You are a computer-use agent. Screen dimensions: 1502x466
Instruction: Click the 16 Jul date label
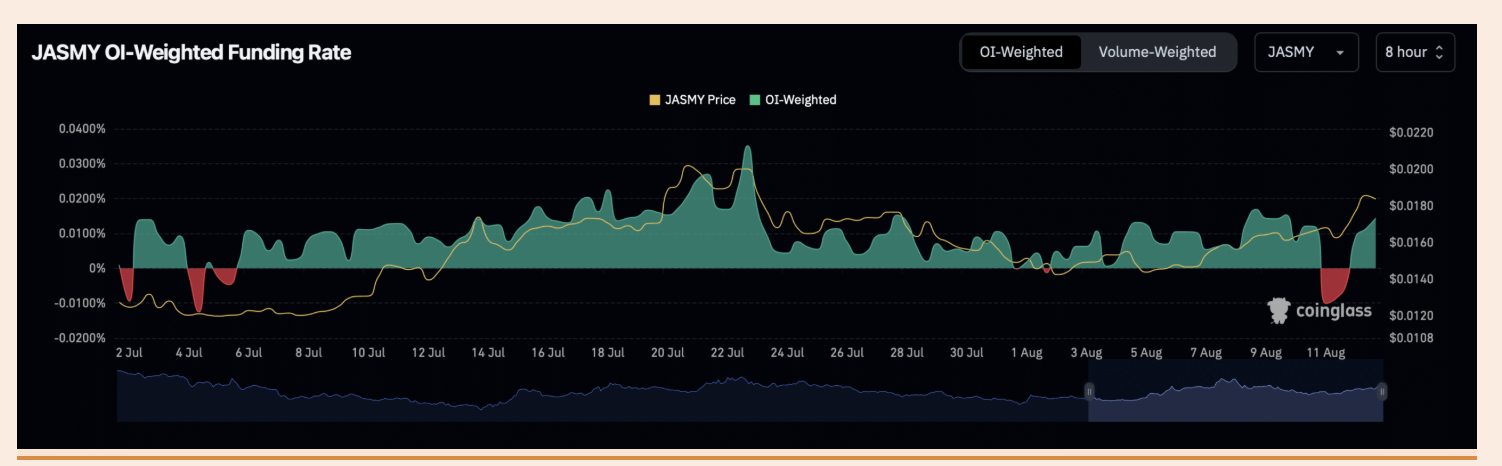[x=548, y=353]
